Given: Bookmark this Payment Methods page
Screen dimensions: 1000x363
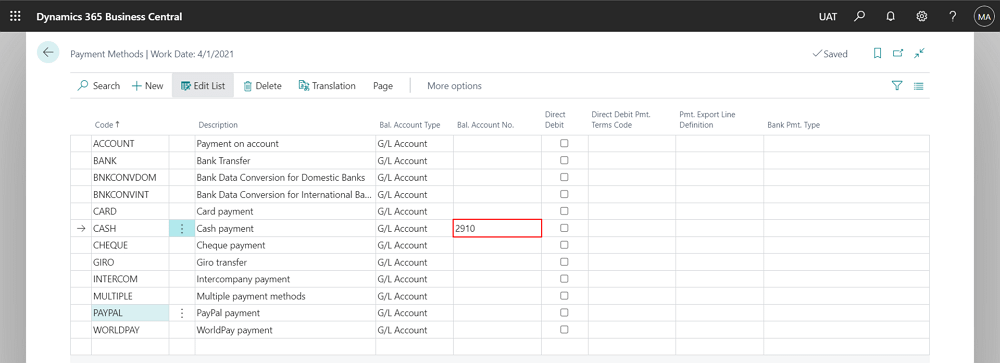Looking at the screenshot, I should coord(878,54).
